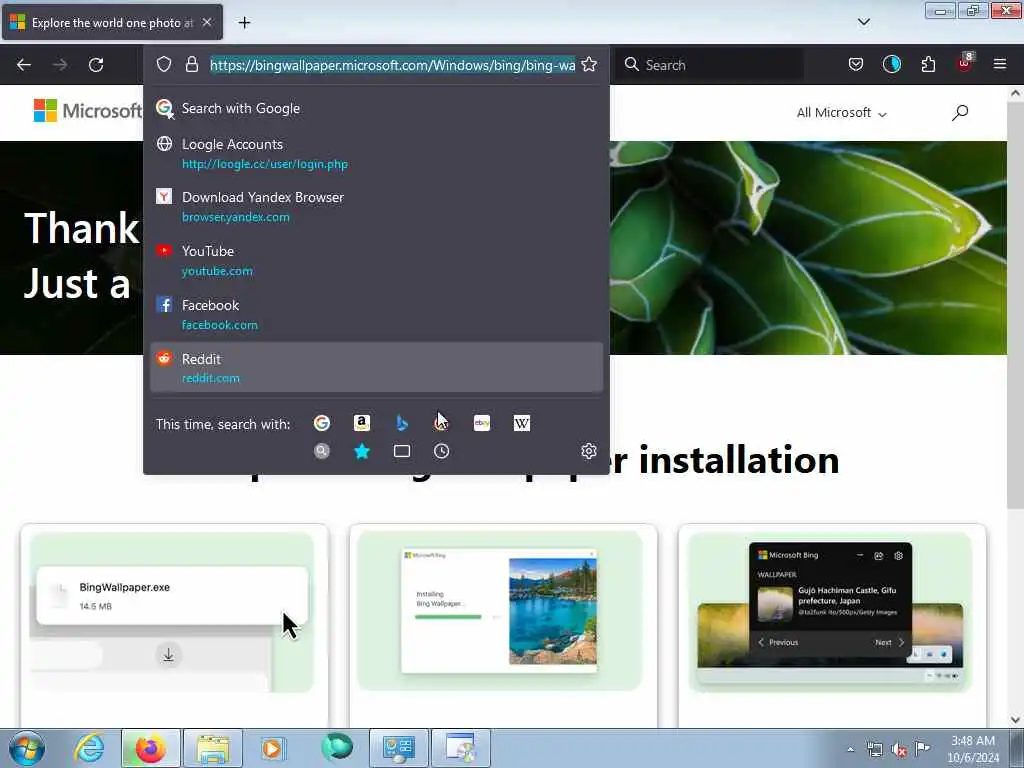Search this time with eBay

(482, 423)
